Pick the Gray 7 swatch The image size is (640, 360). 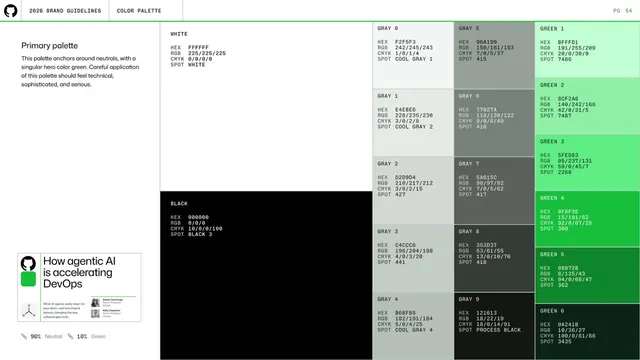coord(494,191)
